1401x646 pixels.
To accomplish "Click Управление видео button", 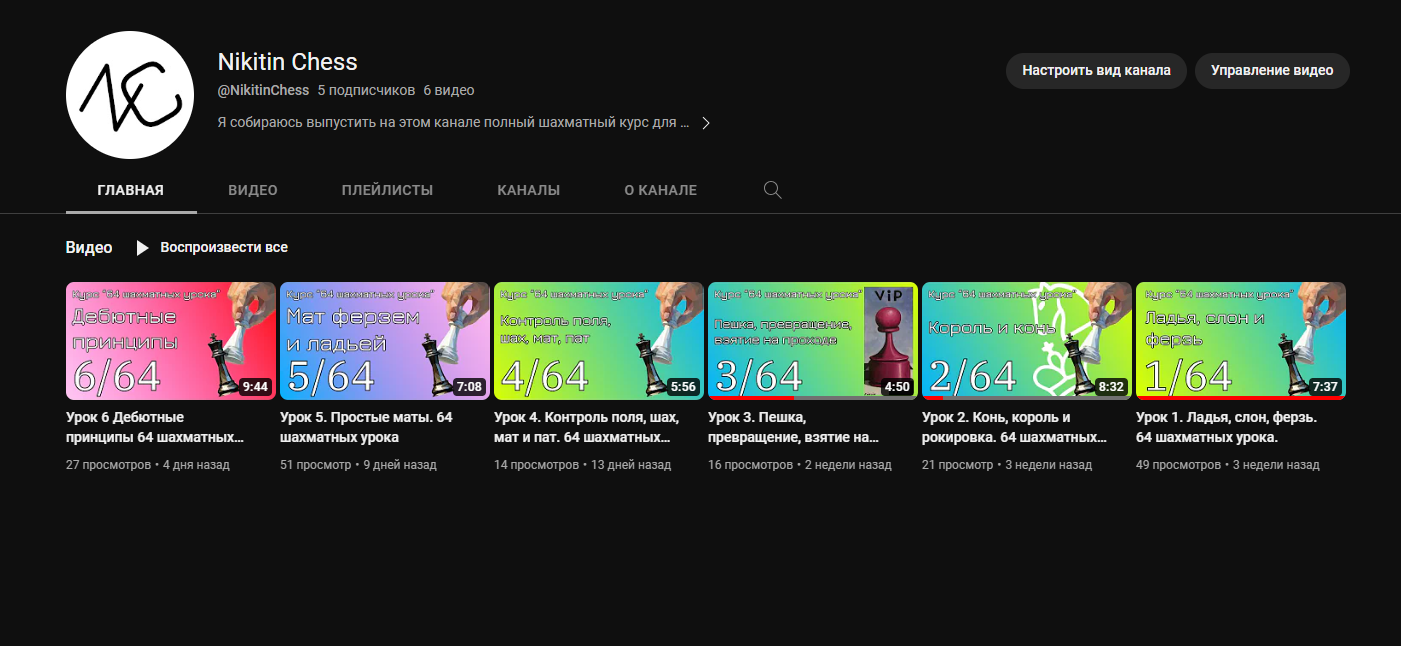I will [1272, 71].
